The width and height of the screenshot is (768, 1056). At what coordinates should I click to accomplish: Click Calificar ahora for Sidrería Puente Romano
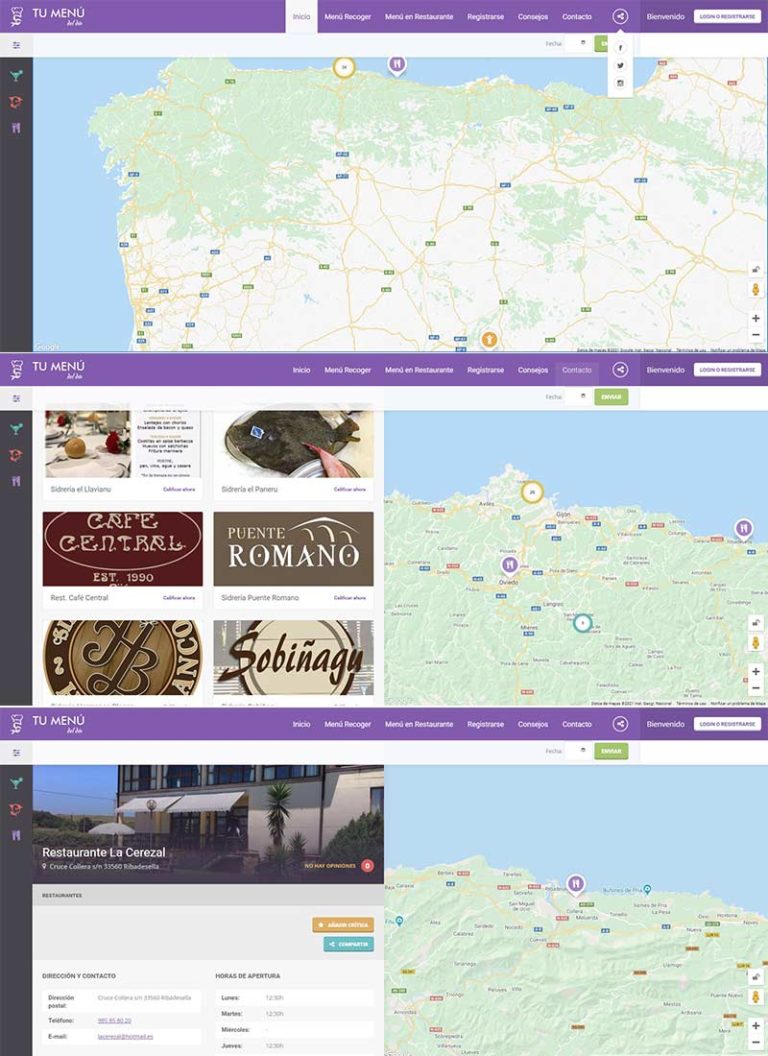(350, 597)
